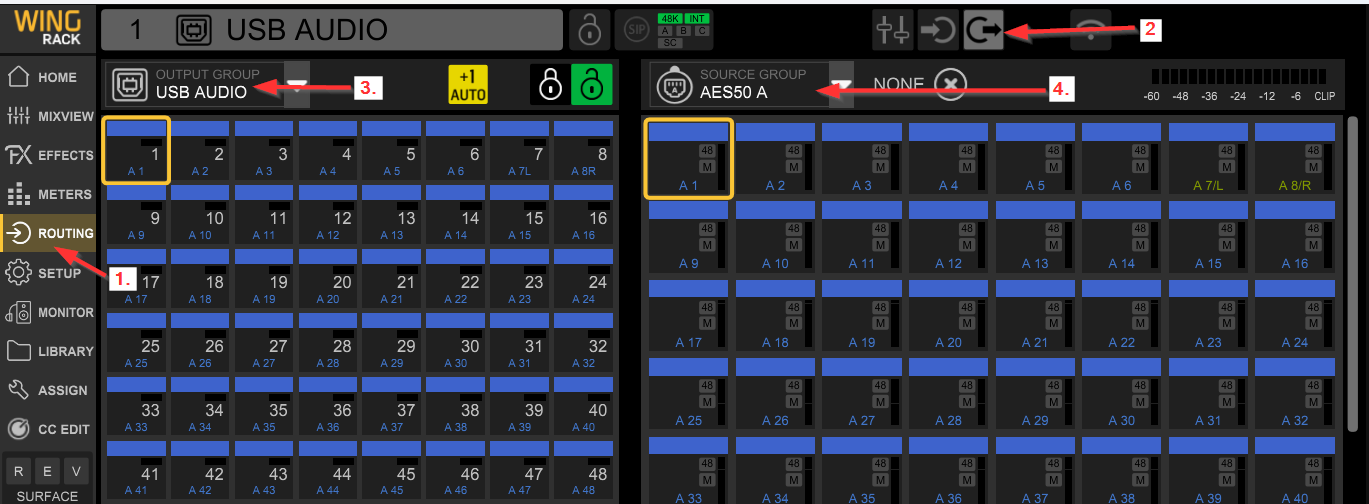1369x504 pixels.
Task: Open the LIBRARY page
Action: tap(48, 351)
